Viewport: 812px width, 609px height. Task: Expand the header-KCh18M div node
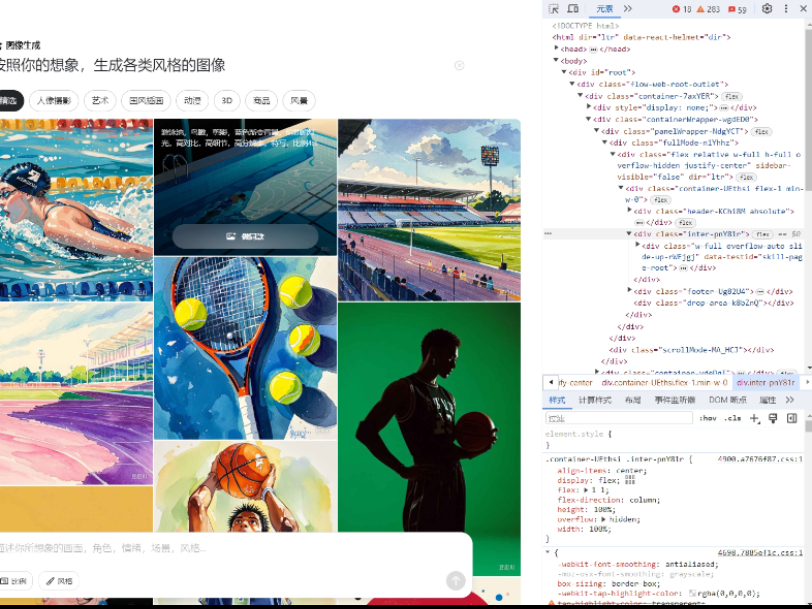pyautogui.click(x=629, y=210)
